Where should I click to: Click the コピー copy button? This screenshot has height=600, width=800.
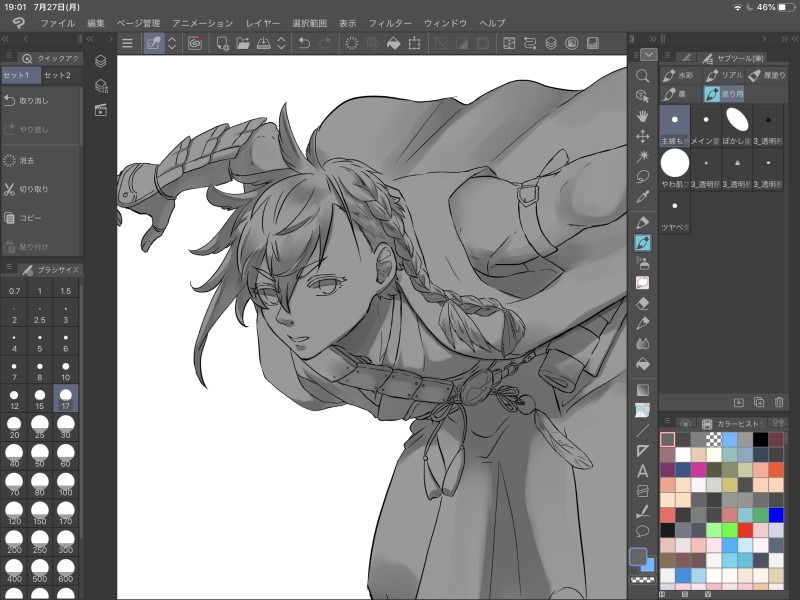tap(41, 218)
